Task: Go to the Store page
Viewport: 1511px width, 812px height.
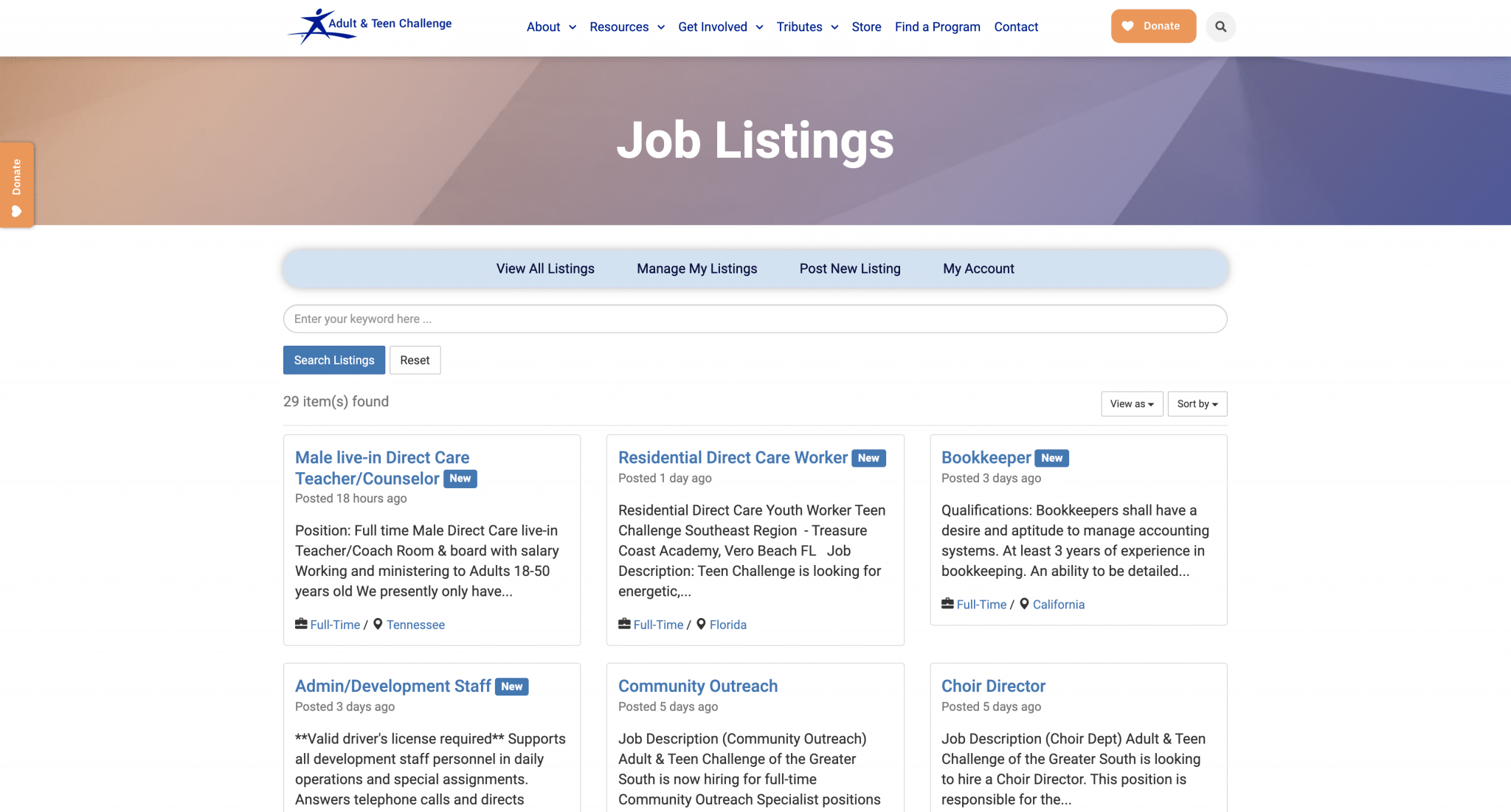Action: (x=866, y=27)
